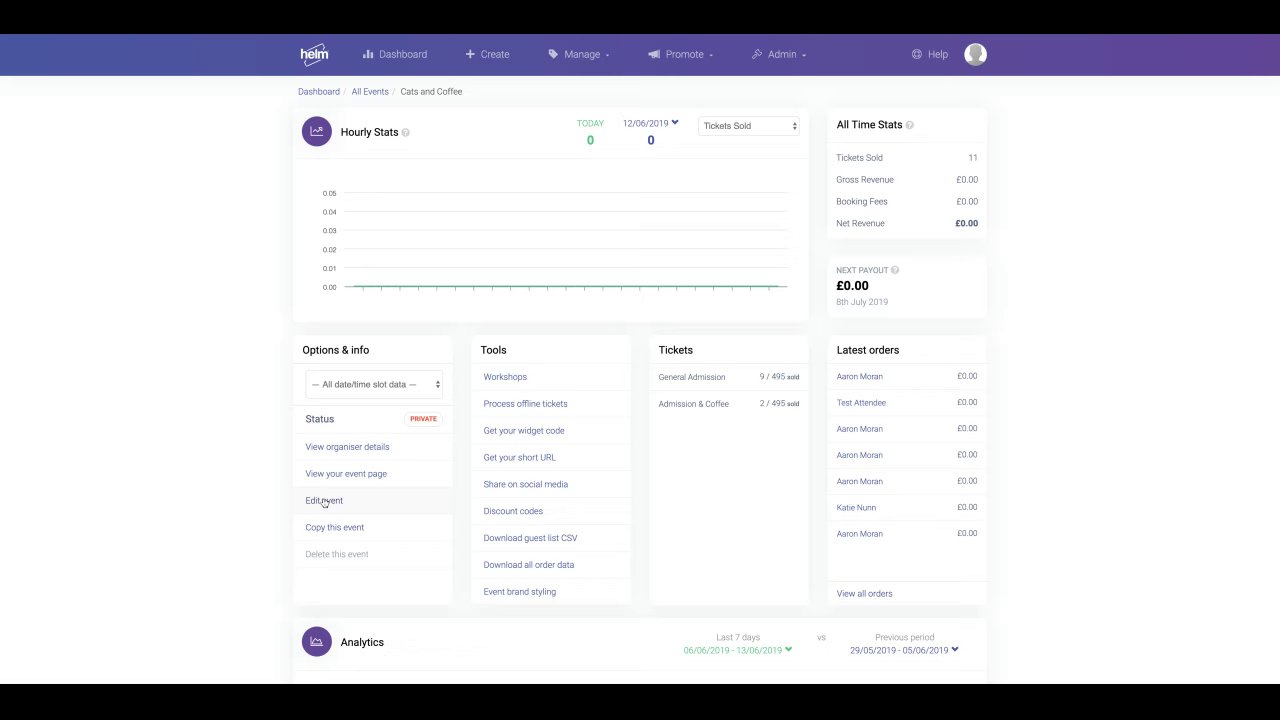Open Process offline tickets
The image size is (1280, 720).
click(x=525, y=404)
